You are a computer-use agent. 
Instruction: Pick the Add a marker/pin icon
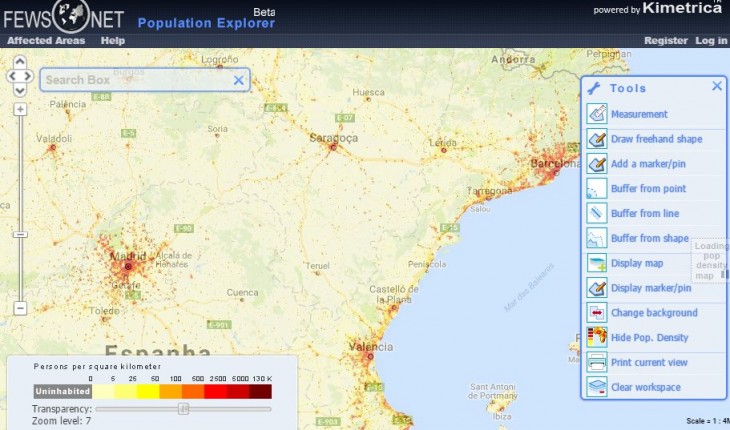pyautogui.click(x=597, y=164)
